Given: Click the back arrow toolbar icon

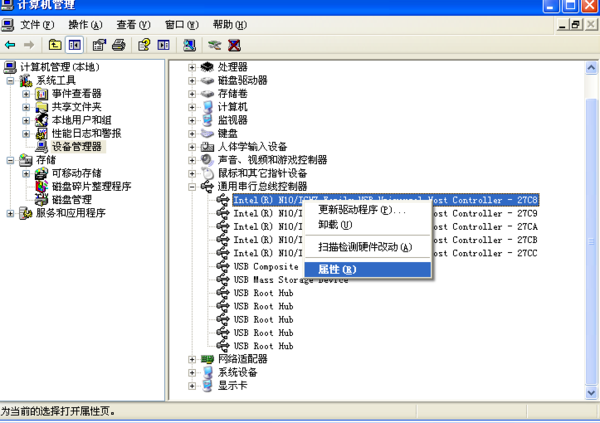Looking at the screenshot, I should 10,45.
